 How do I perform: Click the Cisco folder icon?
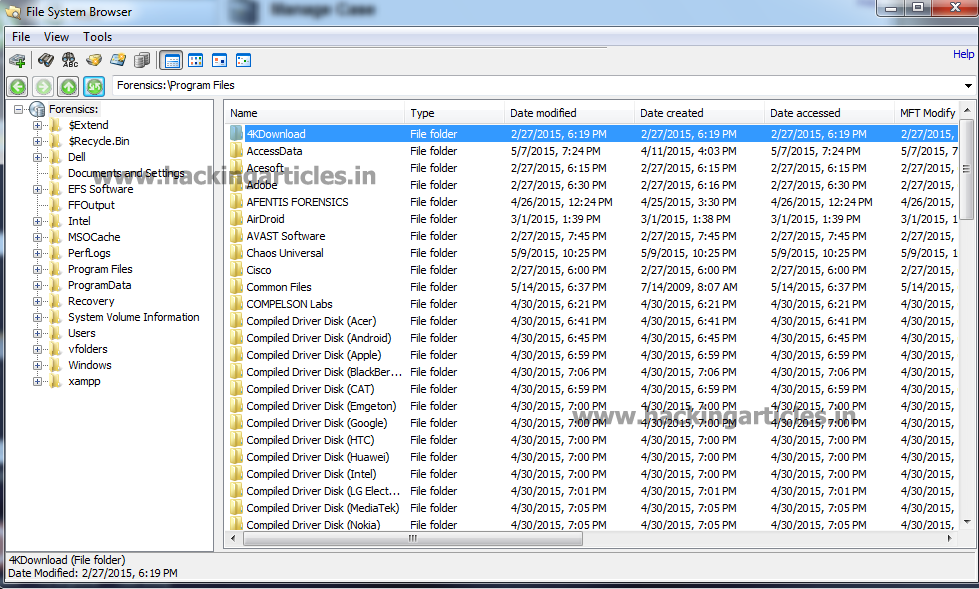tap(236, 270)
